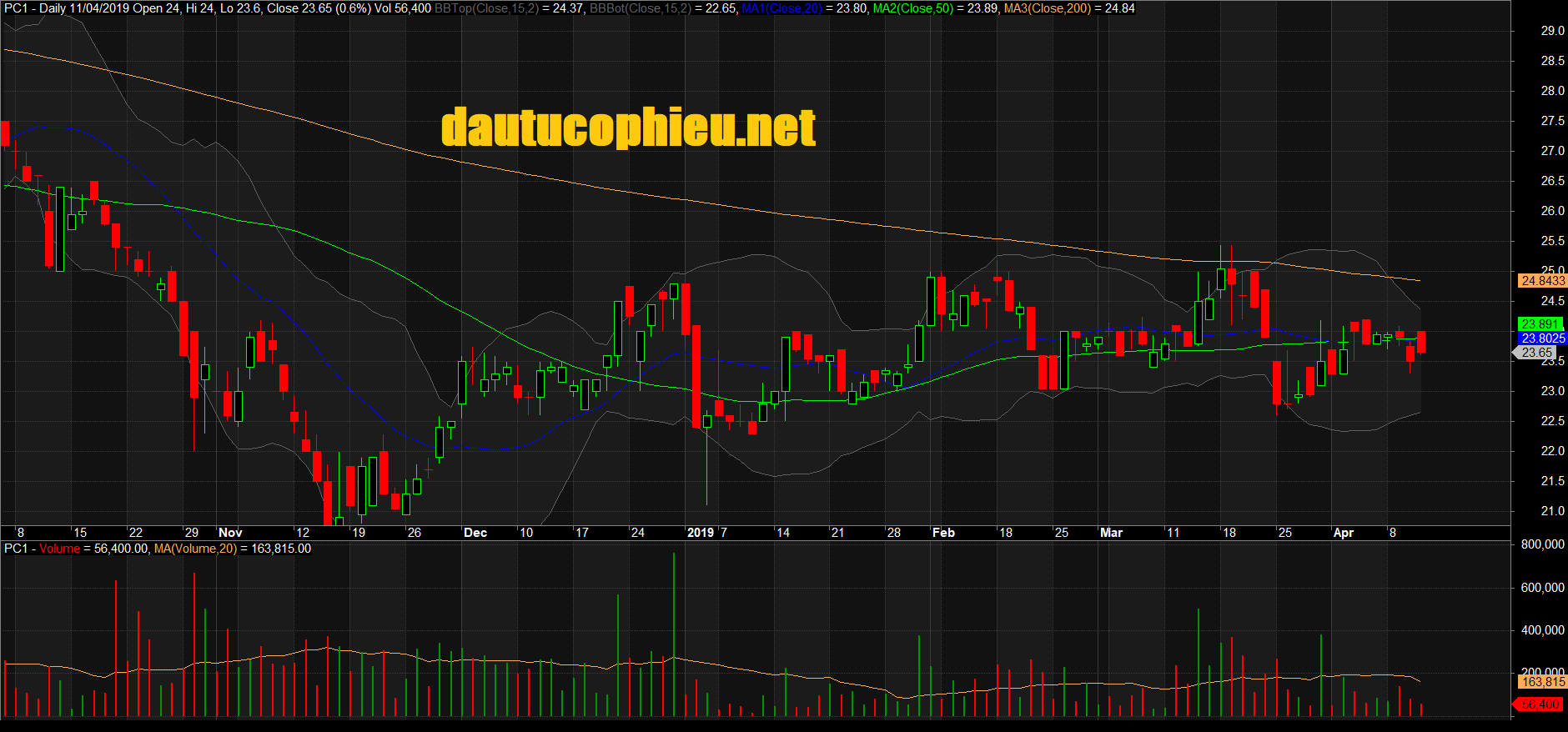The height and width of the screenshot is (732, 1568).
Task: Click the blue 23.8025 price tag
Action: [1542, 338]
